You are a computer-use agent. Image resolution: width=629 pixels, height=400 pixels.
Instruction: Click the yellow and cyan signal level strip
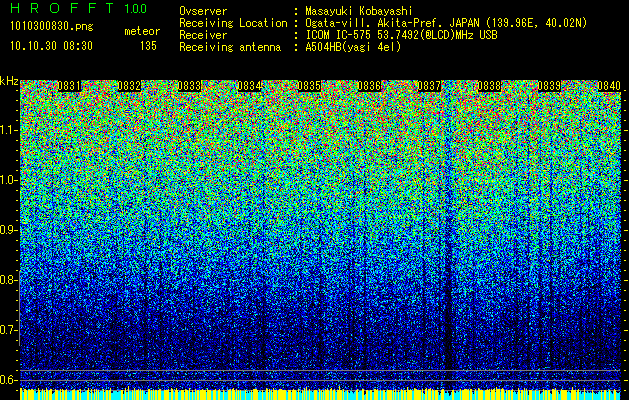tap(320, 394)
